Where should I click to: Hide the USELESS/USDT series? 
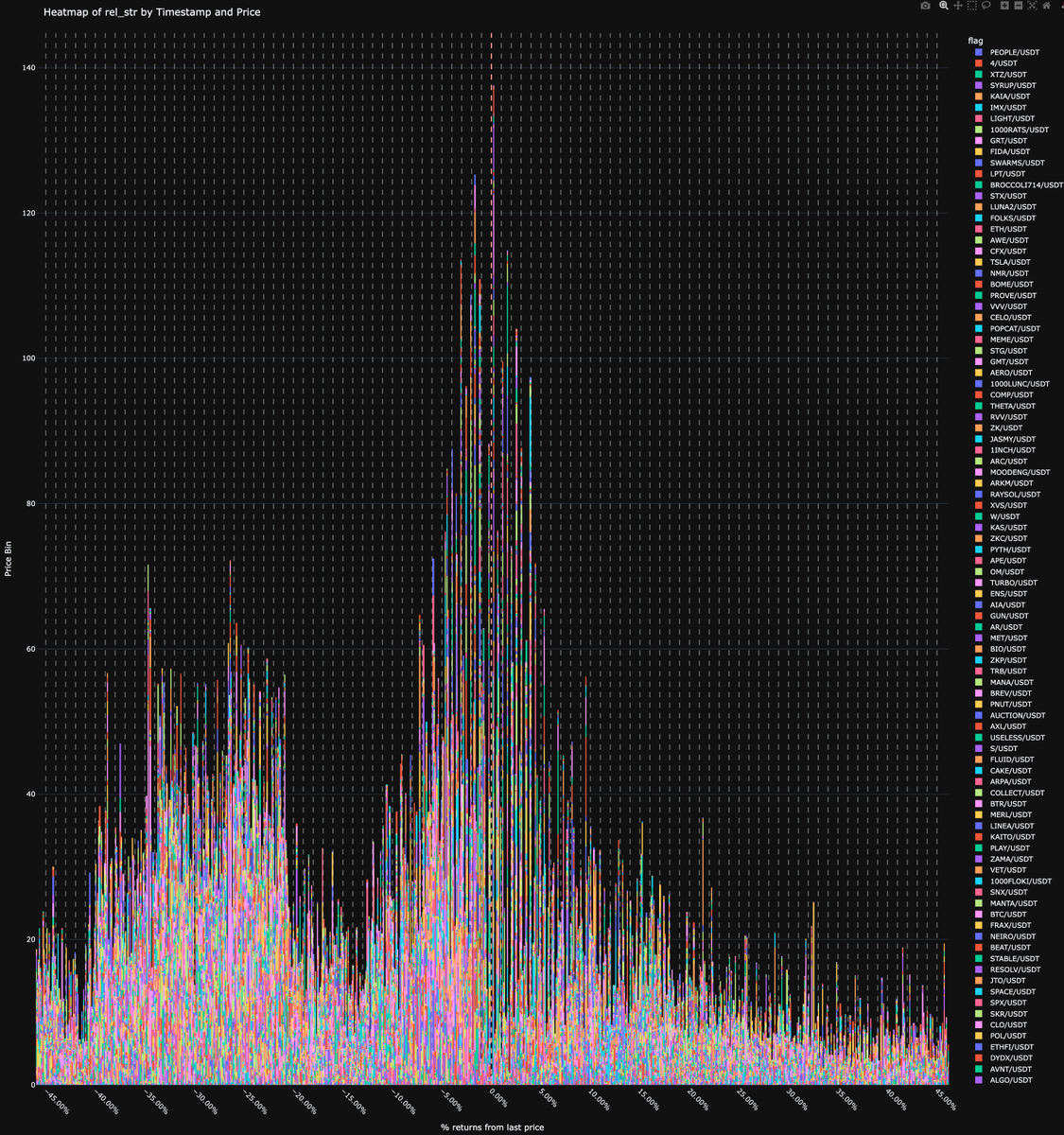[x=1010, y=738]
